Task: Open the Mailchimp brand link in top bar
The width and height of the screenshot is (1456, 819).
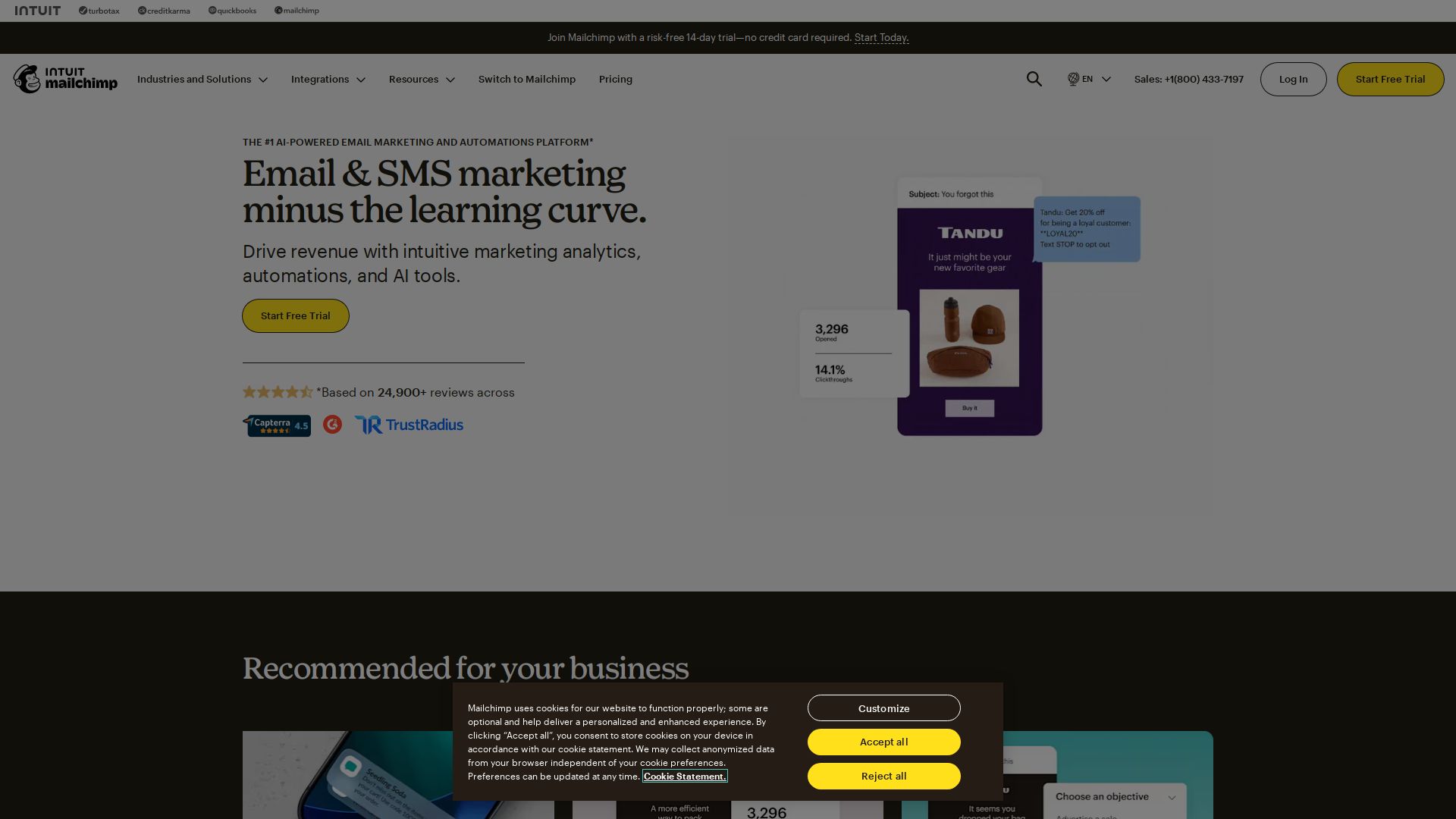Action: tap(297, 11)
